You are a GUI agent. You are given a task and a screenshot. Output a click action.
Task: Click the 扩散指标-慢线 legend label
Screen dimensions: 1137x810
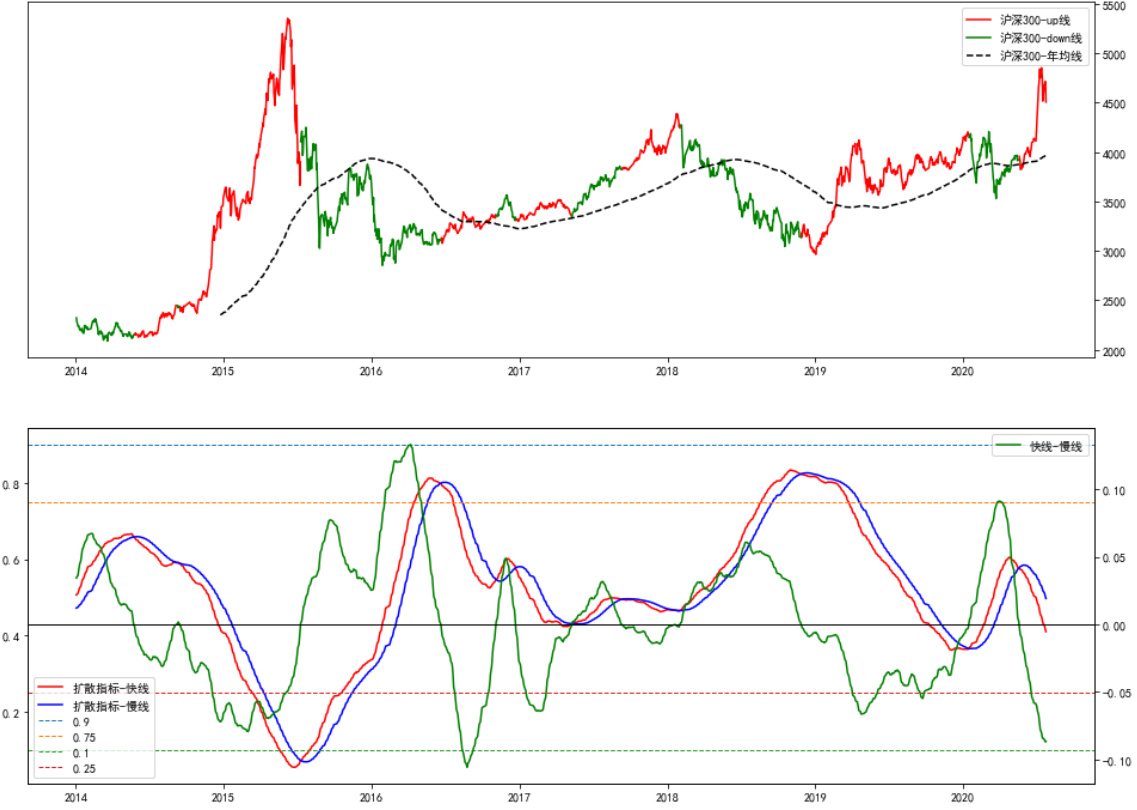point(110,706)
